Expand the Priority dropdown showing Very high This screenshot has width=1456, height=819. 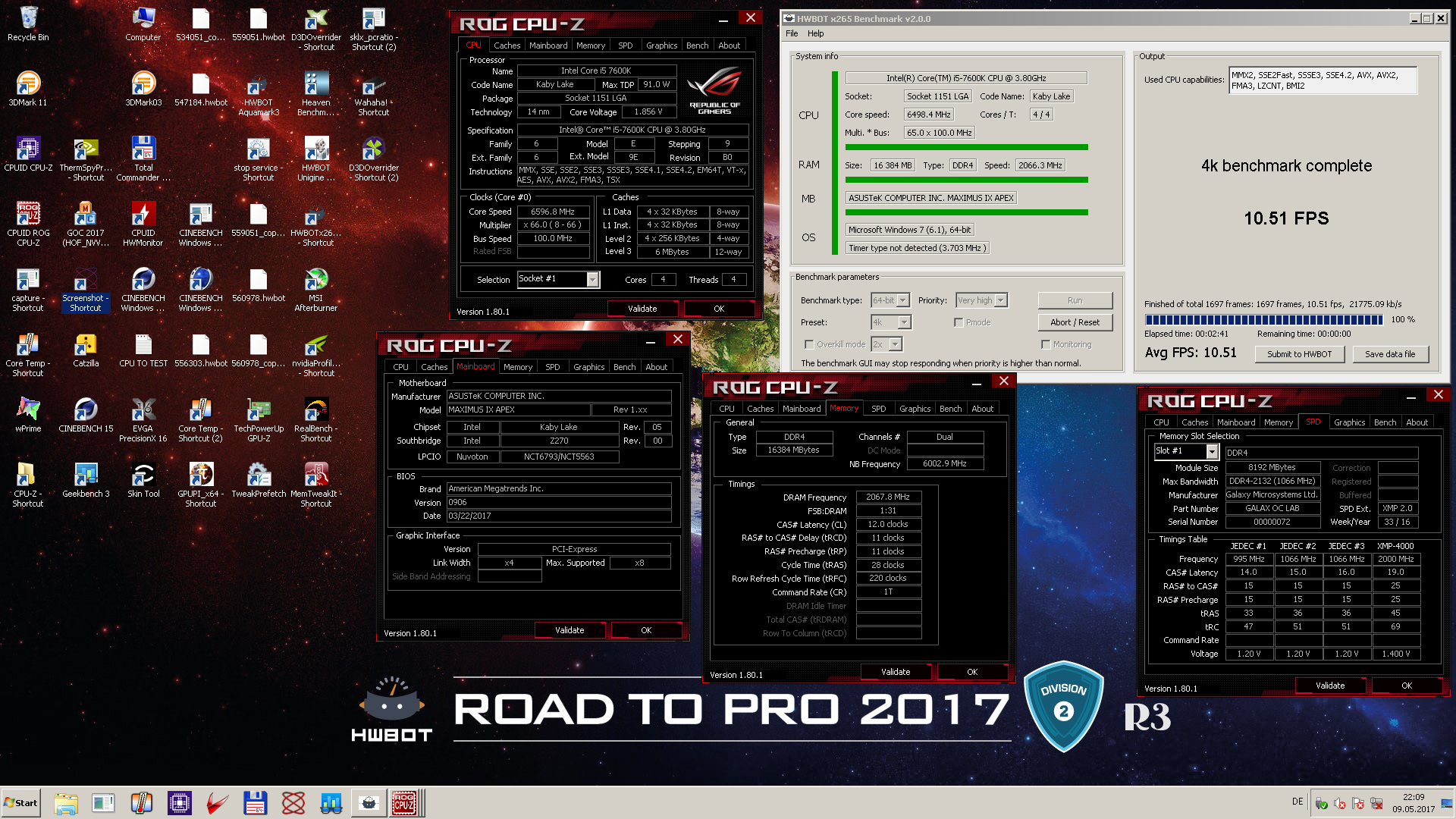(1001, 300)
